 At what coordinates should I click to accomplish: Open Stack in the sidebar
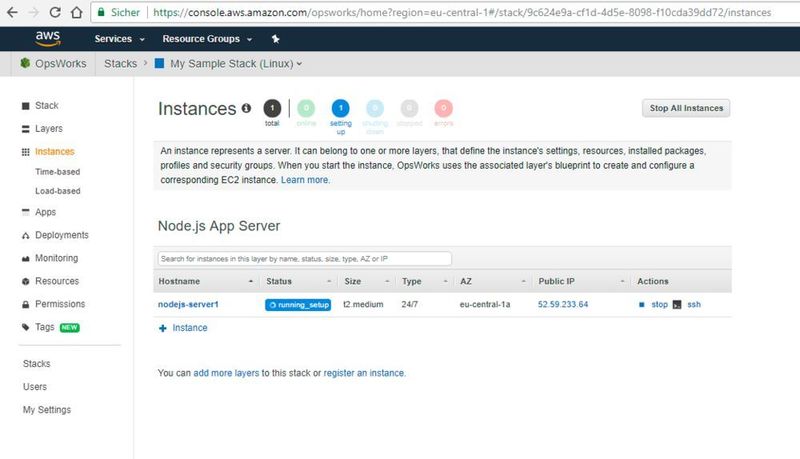click(x=46, y=106)
